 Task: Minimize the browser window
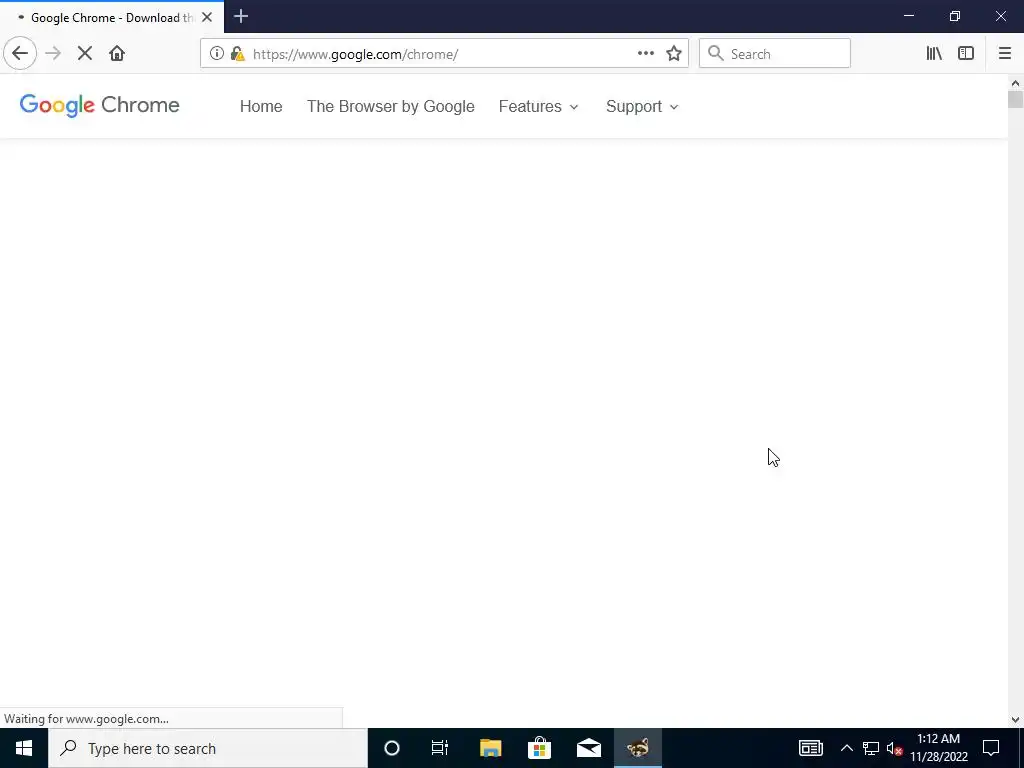point(909,16)
